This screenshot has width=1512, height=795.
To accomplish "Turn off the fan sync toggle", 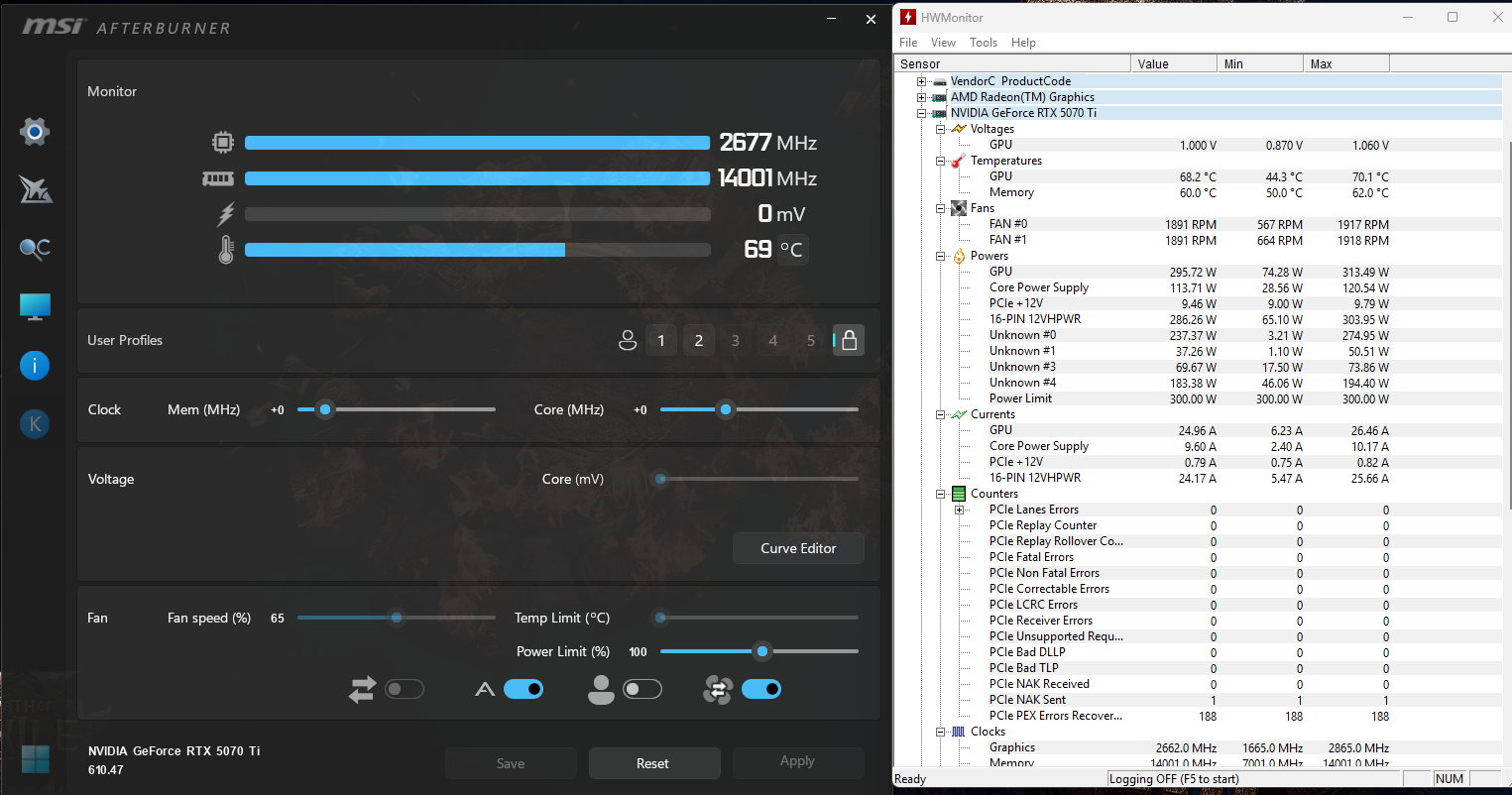I will 761,689.
